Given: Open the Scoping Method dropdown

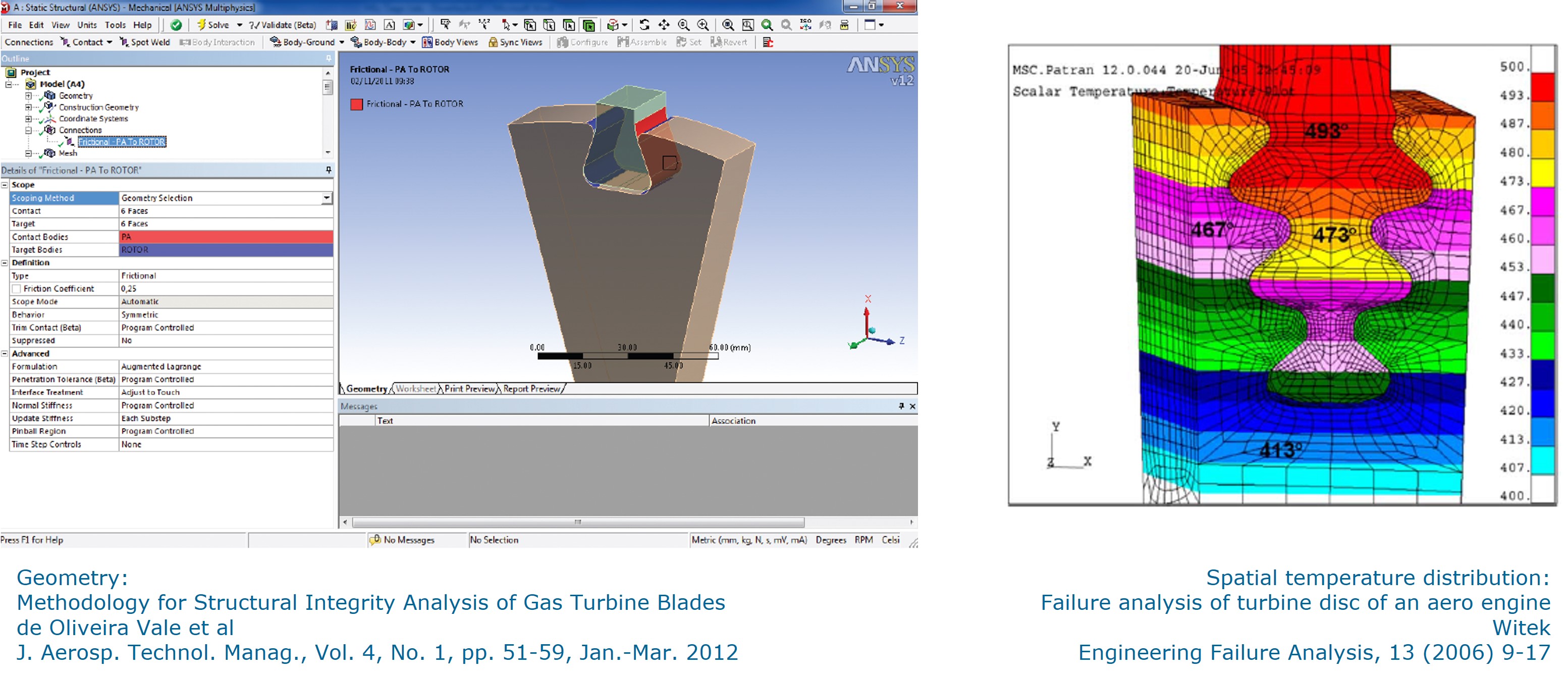Looking at the screenshot, I should click(x=327, y=198).
